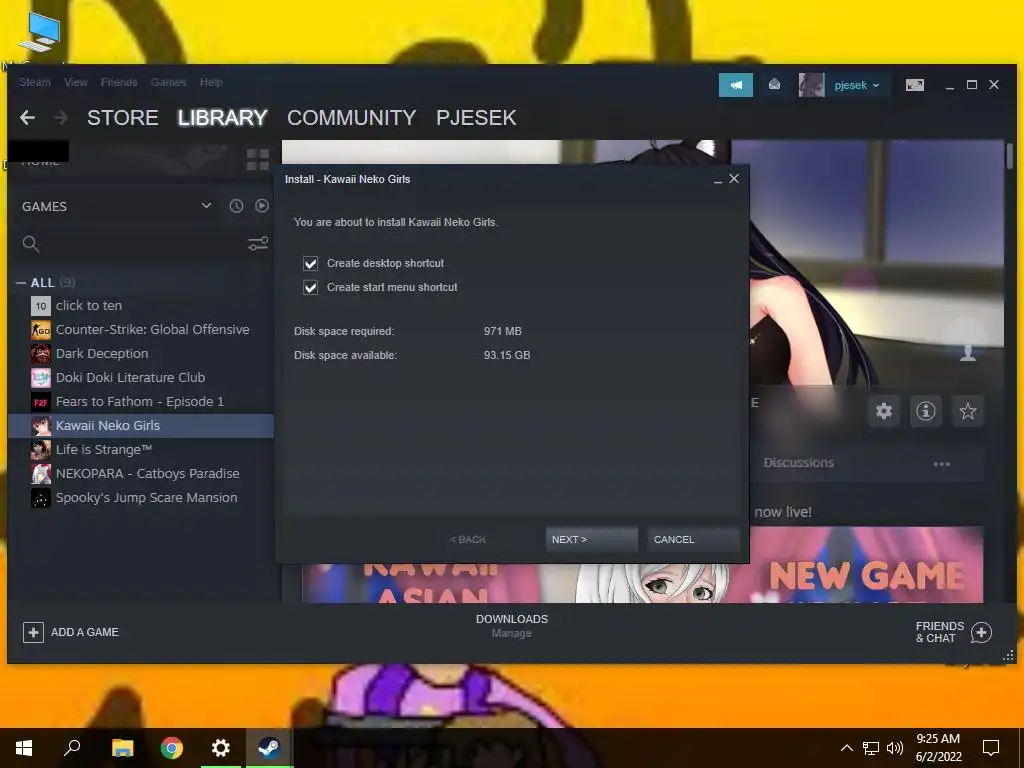The height and width of the screenshot is (768, 1024).
Task: Open the View menu
Action: 76,82
